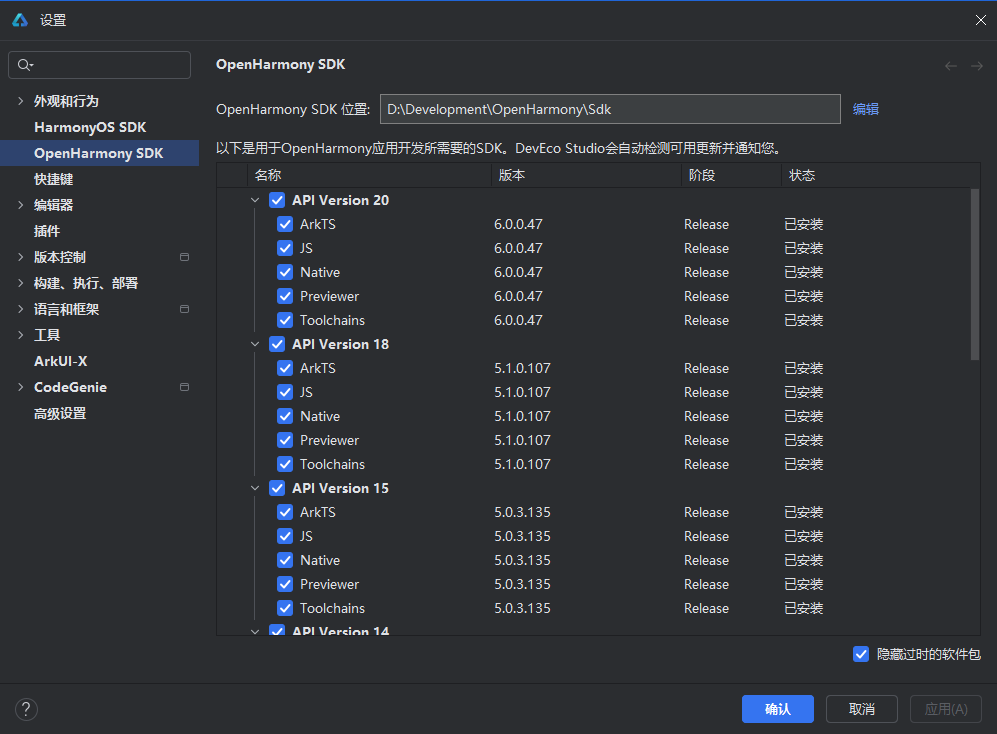The image size is (997, 734).
Task: Toggle Native 6.0.0.47 checkbox
Action: tap(285, 272)
